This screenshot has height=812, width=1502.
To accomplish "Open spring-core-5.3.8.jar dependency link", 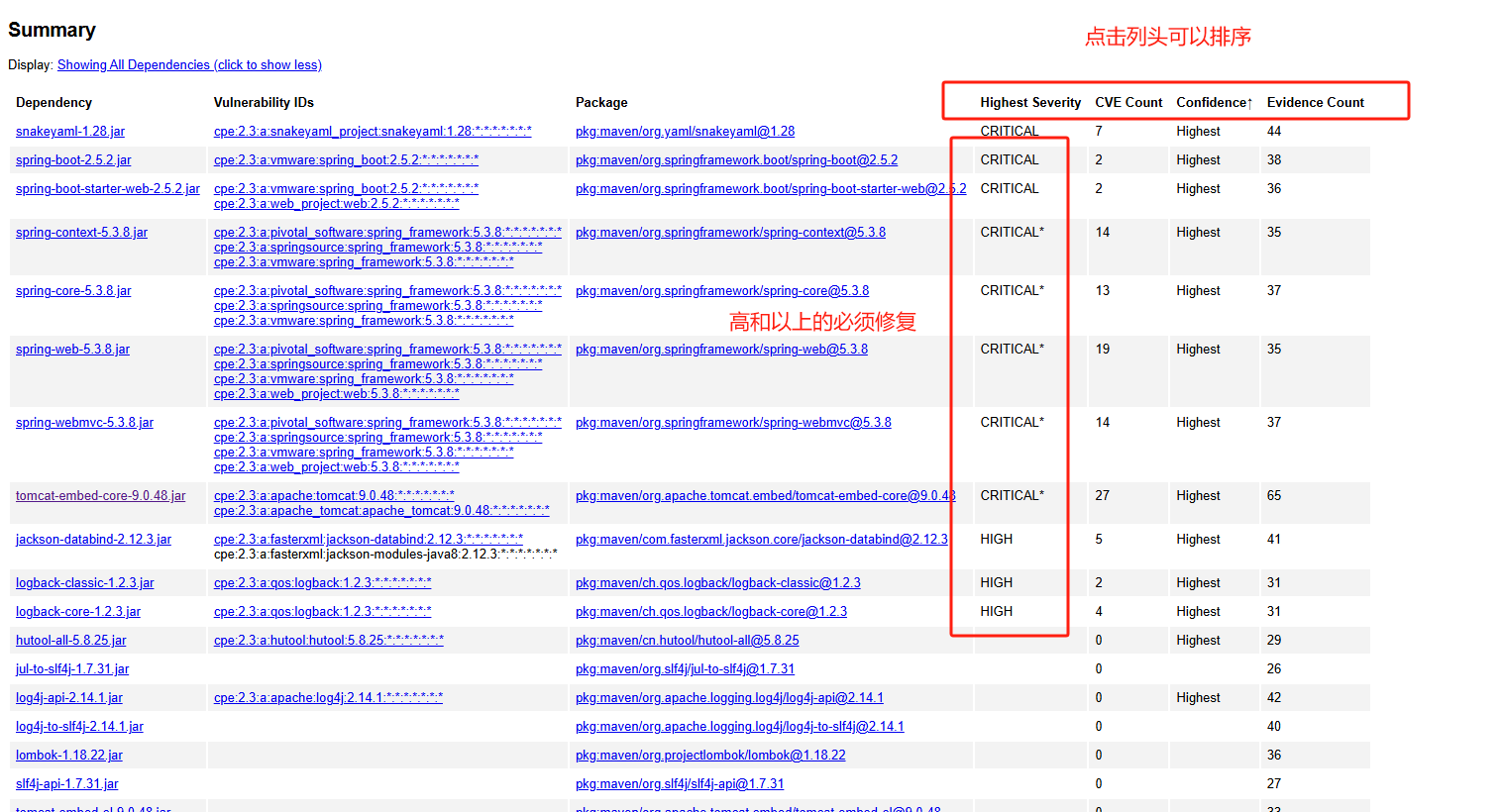I will [x=73, y=291].
